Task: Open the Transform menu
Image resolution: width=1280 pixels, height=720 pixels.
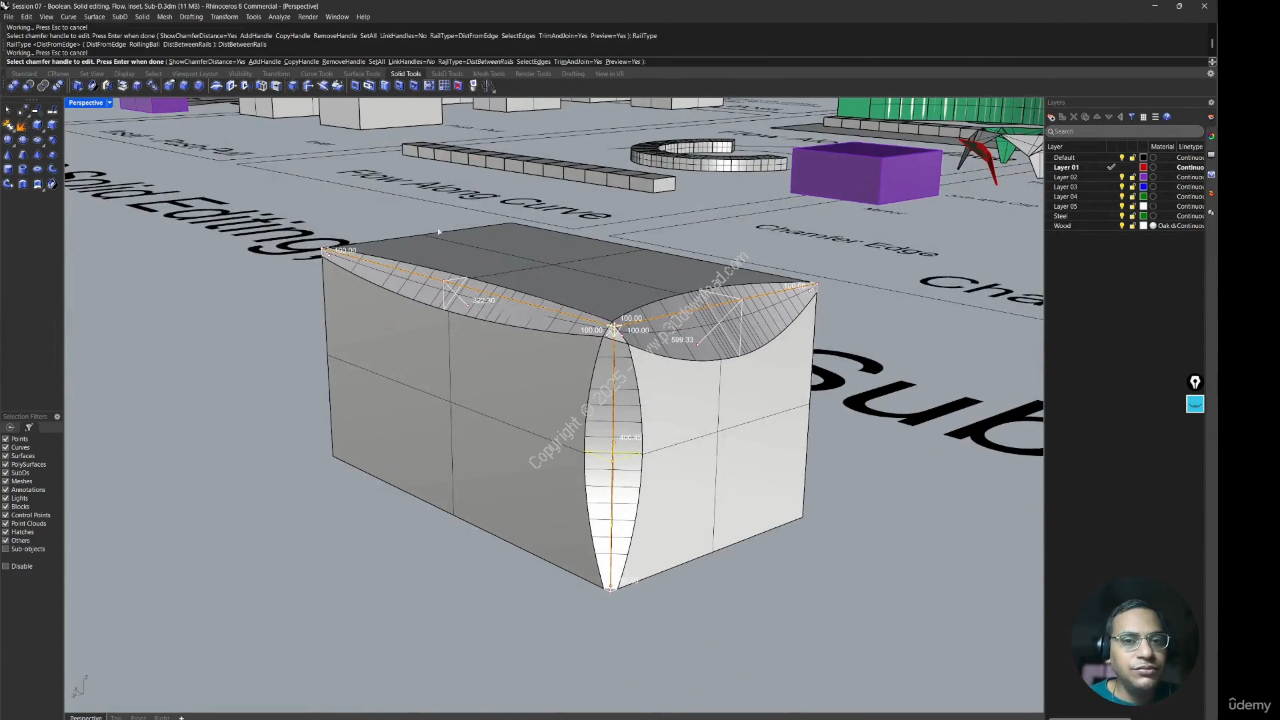Action: pyautogui.click(x=224, y=17)
